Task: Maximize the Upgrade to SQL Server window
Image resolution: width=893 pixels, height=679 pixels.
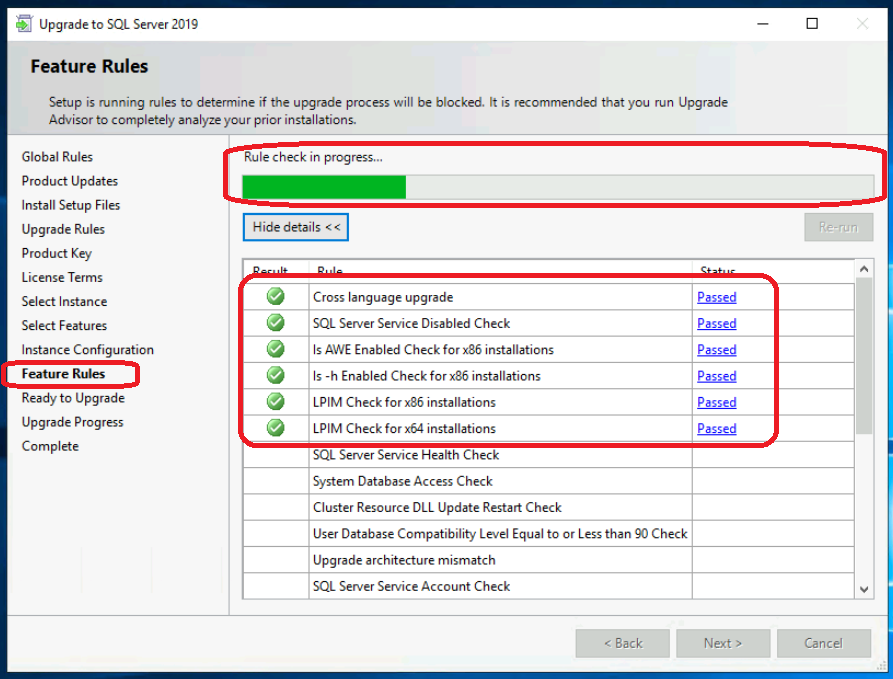Action: [x=812, y=24]
